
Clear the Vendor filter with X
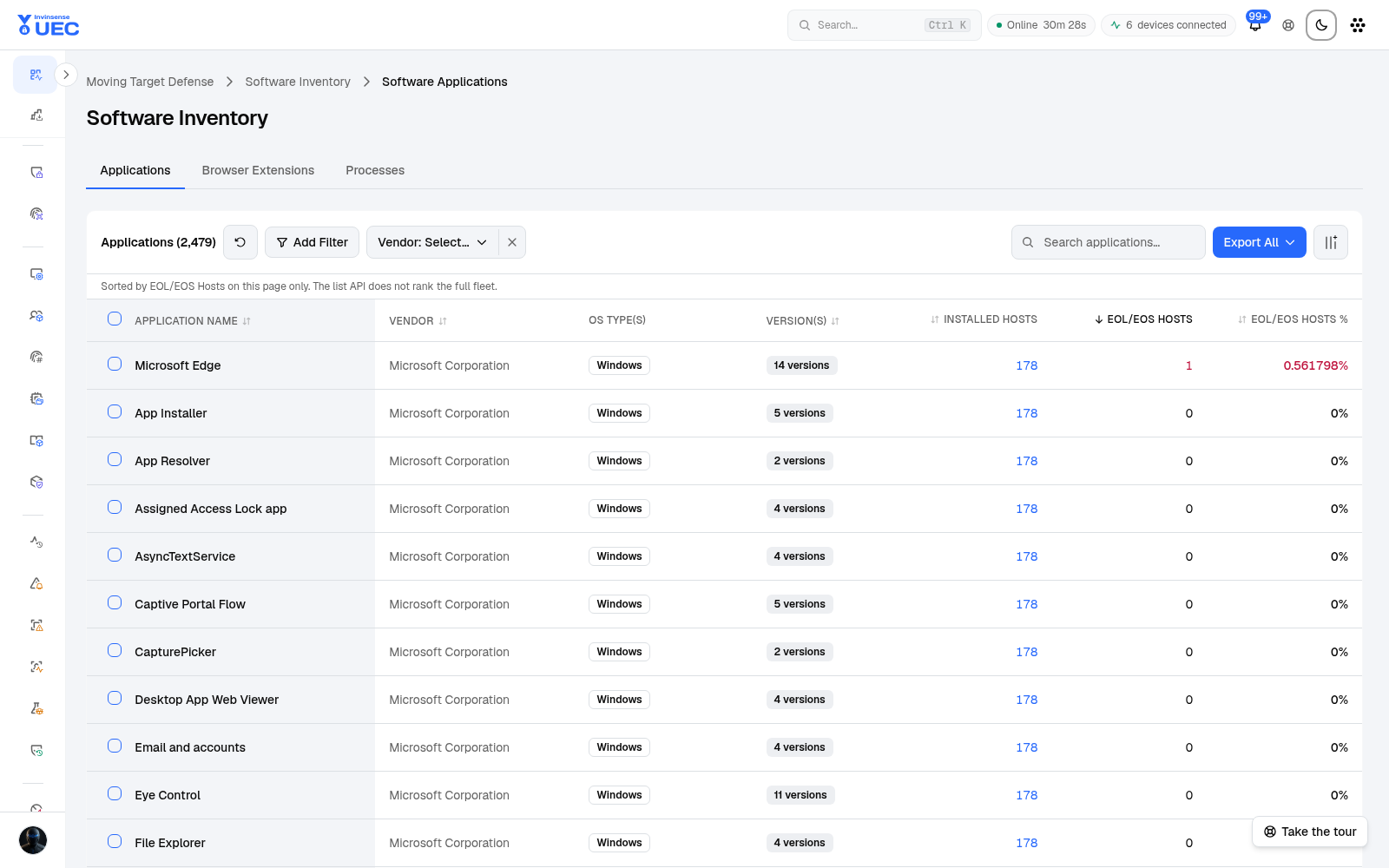pos(512,242)
